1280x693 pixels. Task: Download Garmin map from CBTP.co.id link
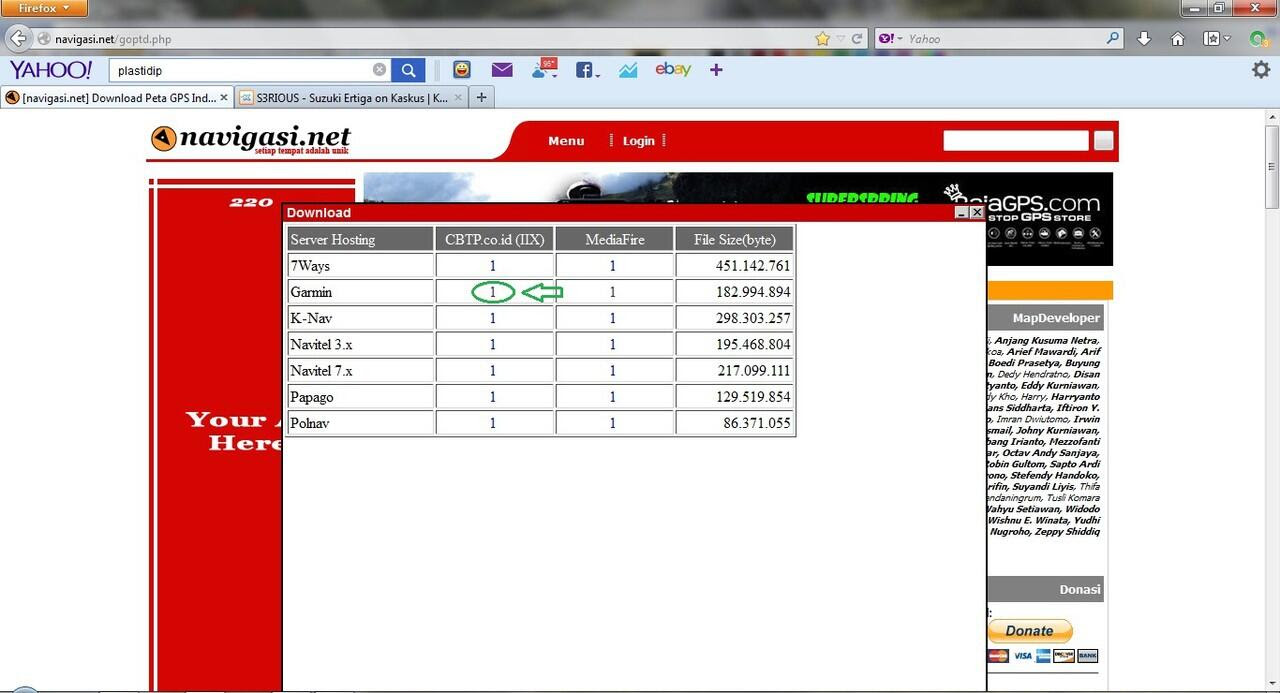[493, 292]
